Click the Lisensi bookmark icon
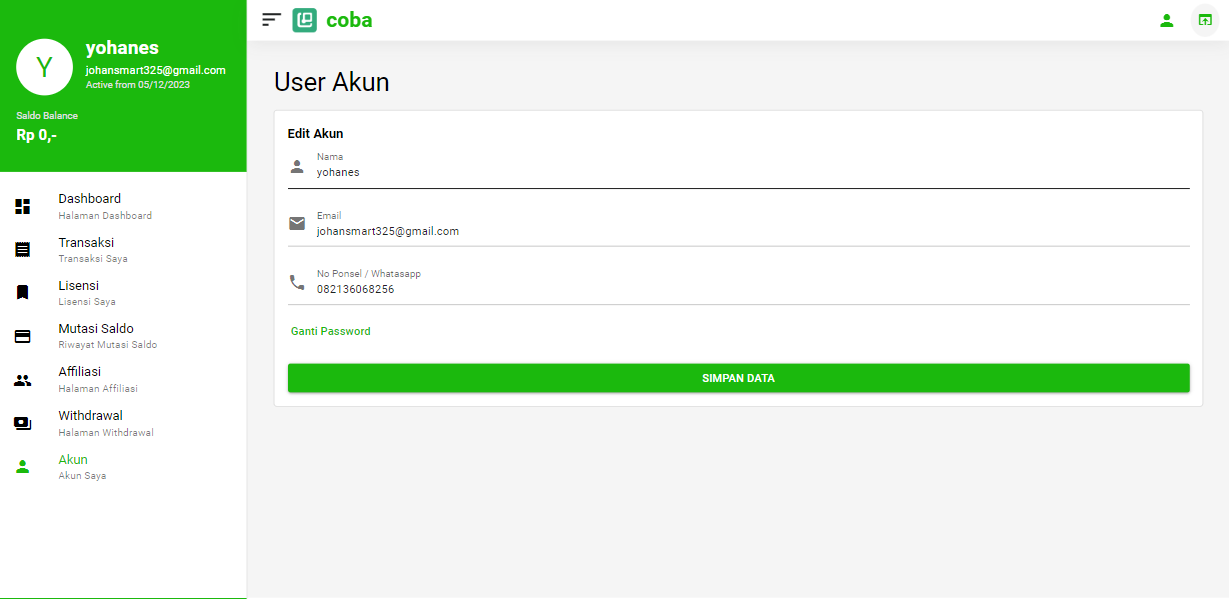1229x599 pixels. (23, 293)
